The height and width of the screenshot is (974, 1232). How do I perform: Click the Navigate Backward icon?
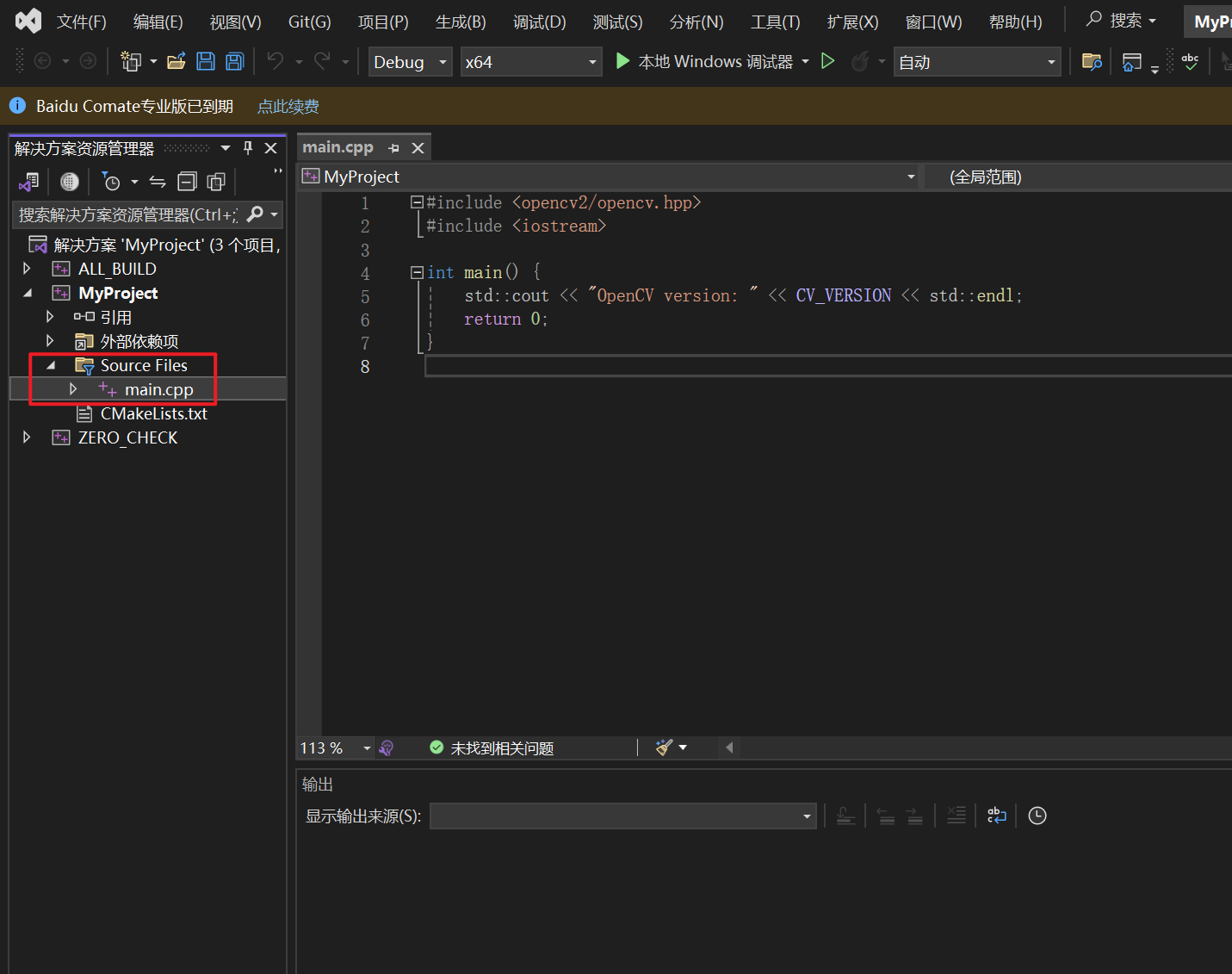coord(42,61)
